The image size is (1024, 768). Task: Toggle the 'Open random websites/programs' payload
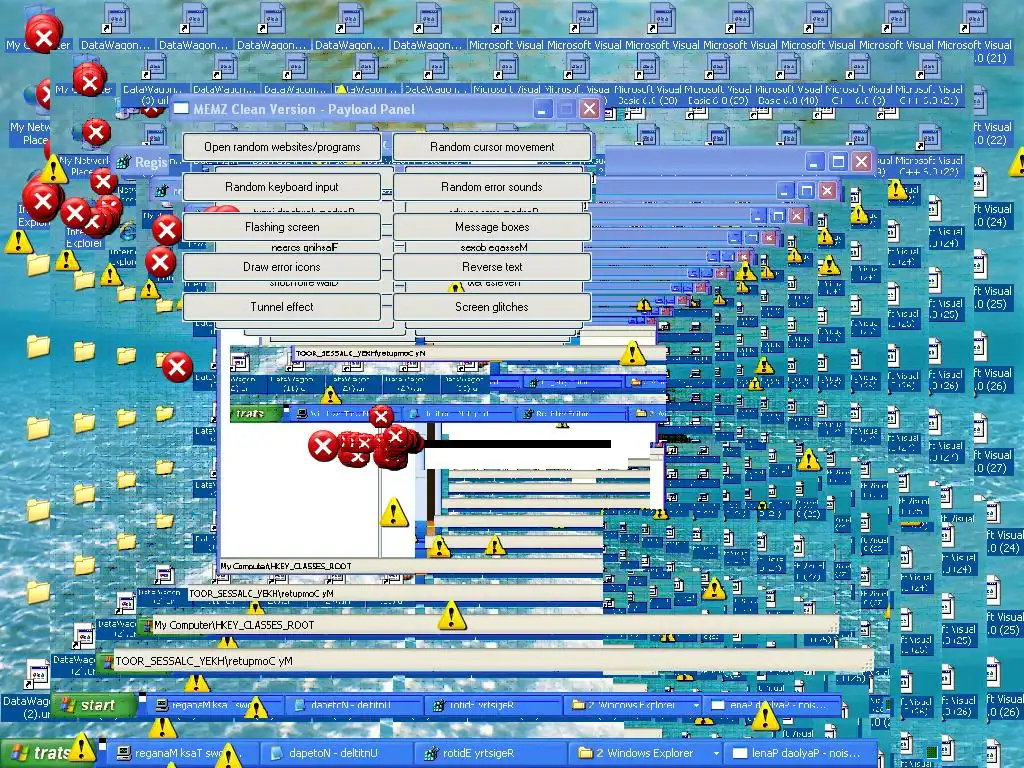coord(281,147)
